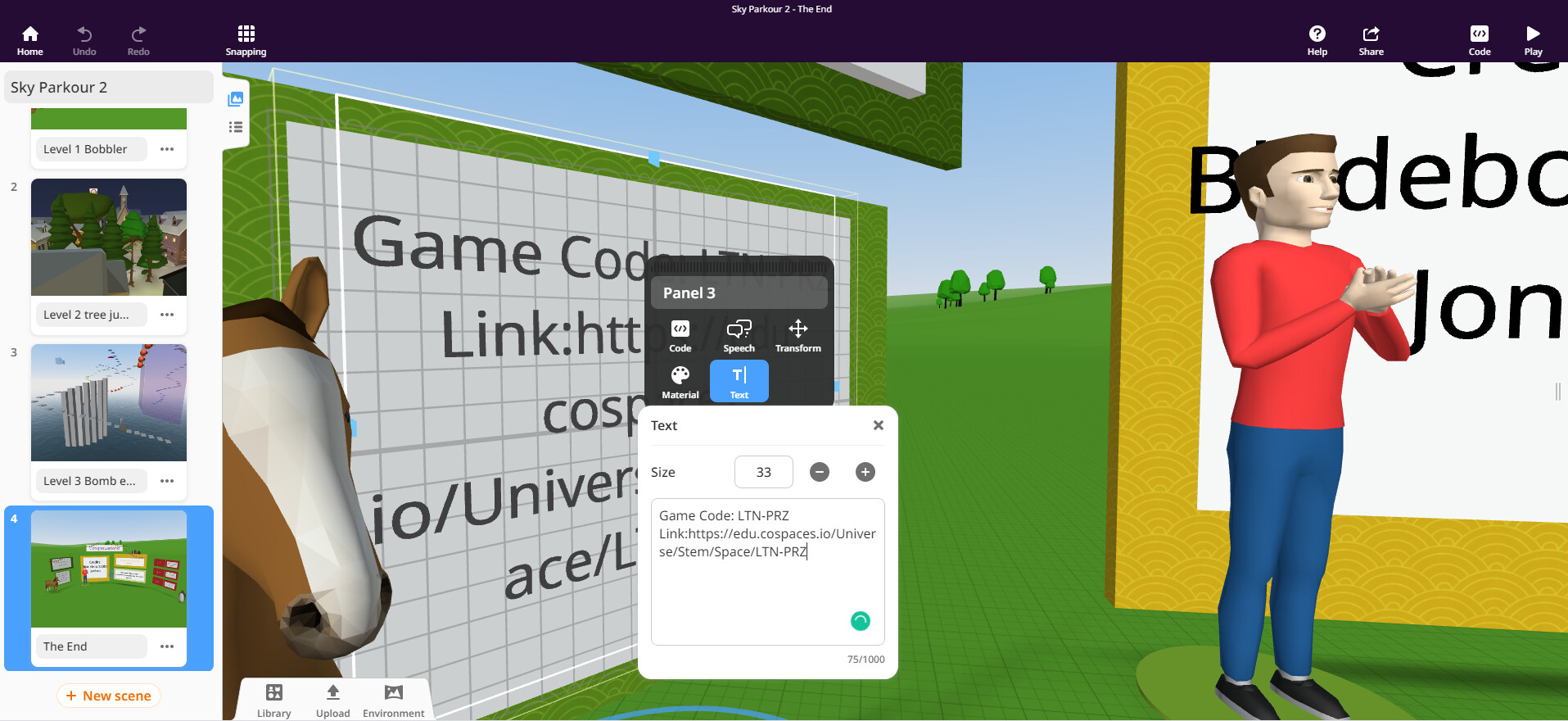Open the Environment panel
This screenshot has width=1568, height=721.
394,701
